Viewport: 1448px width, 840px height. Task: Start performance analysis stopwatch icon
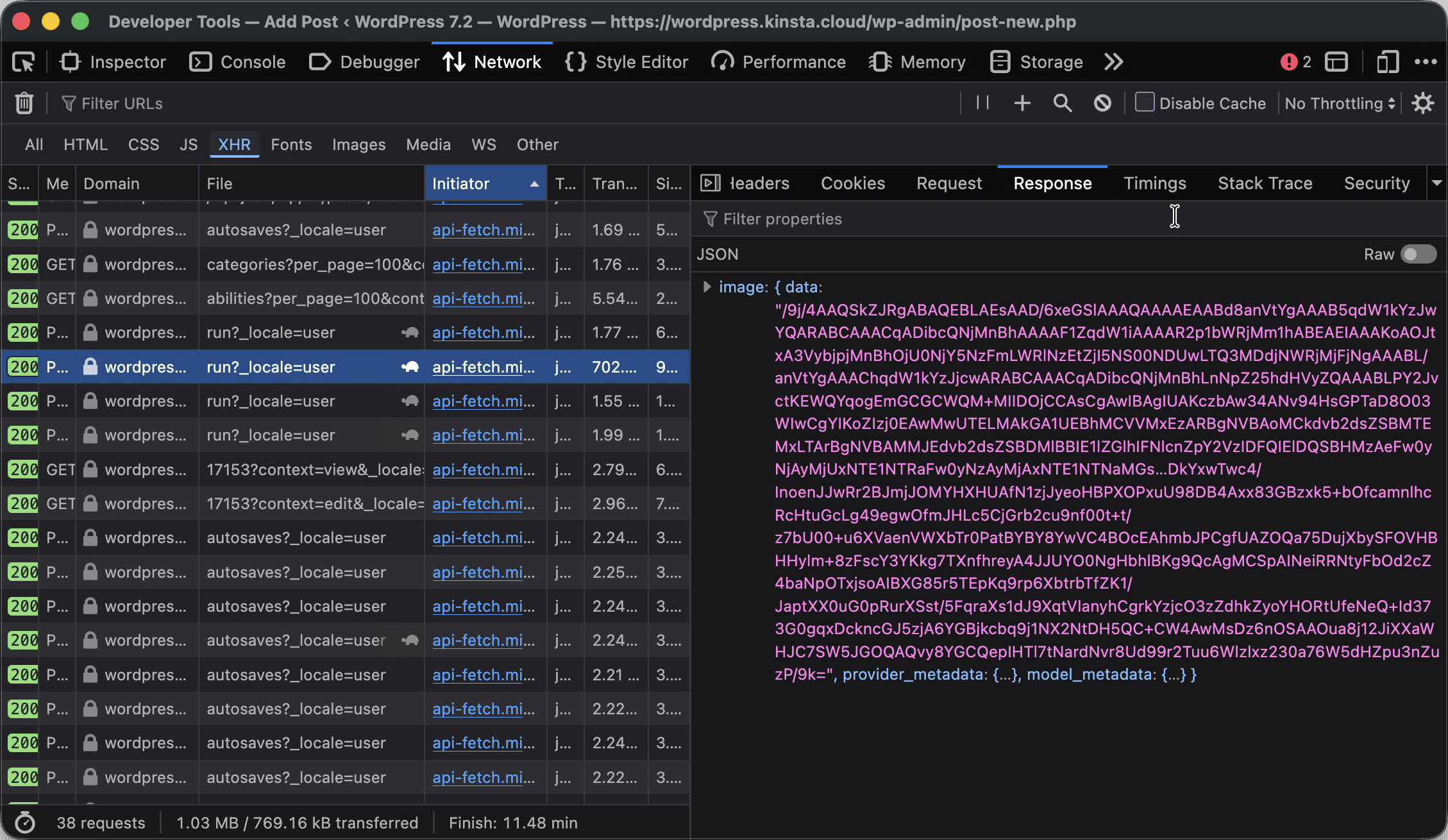24,823
